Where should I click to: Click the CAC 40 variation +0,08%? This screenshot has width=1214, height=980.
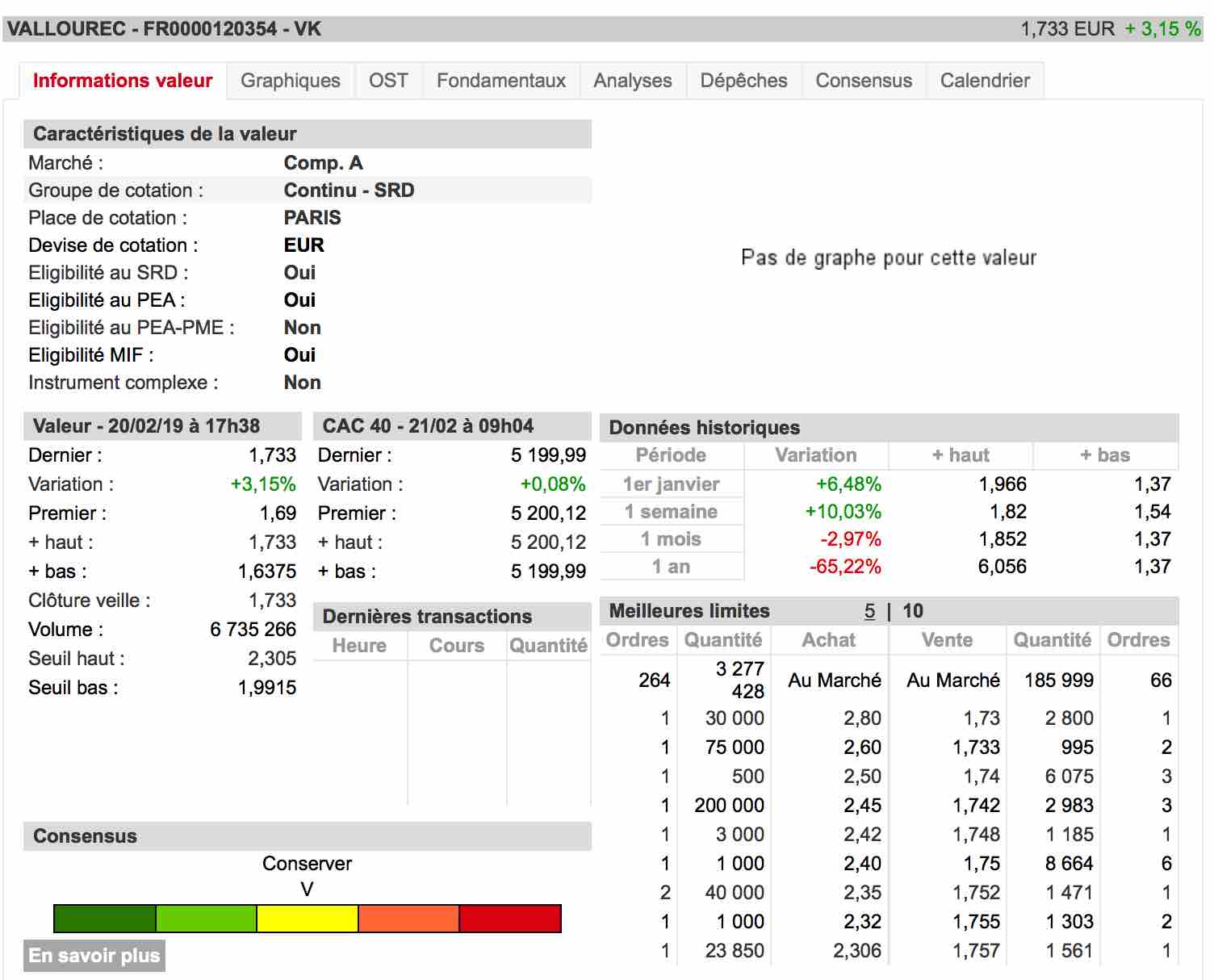point(553,484)
